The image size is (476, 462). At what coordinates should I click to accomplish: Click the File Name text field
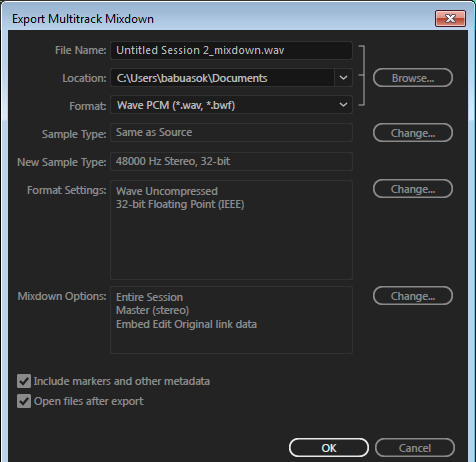tap(231, 50)
